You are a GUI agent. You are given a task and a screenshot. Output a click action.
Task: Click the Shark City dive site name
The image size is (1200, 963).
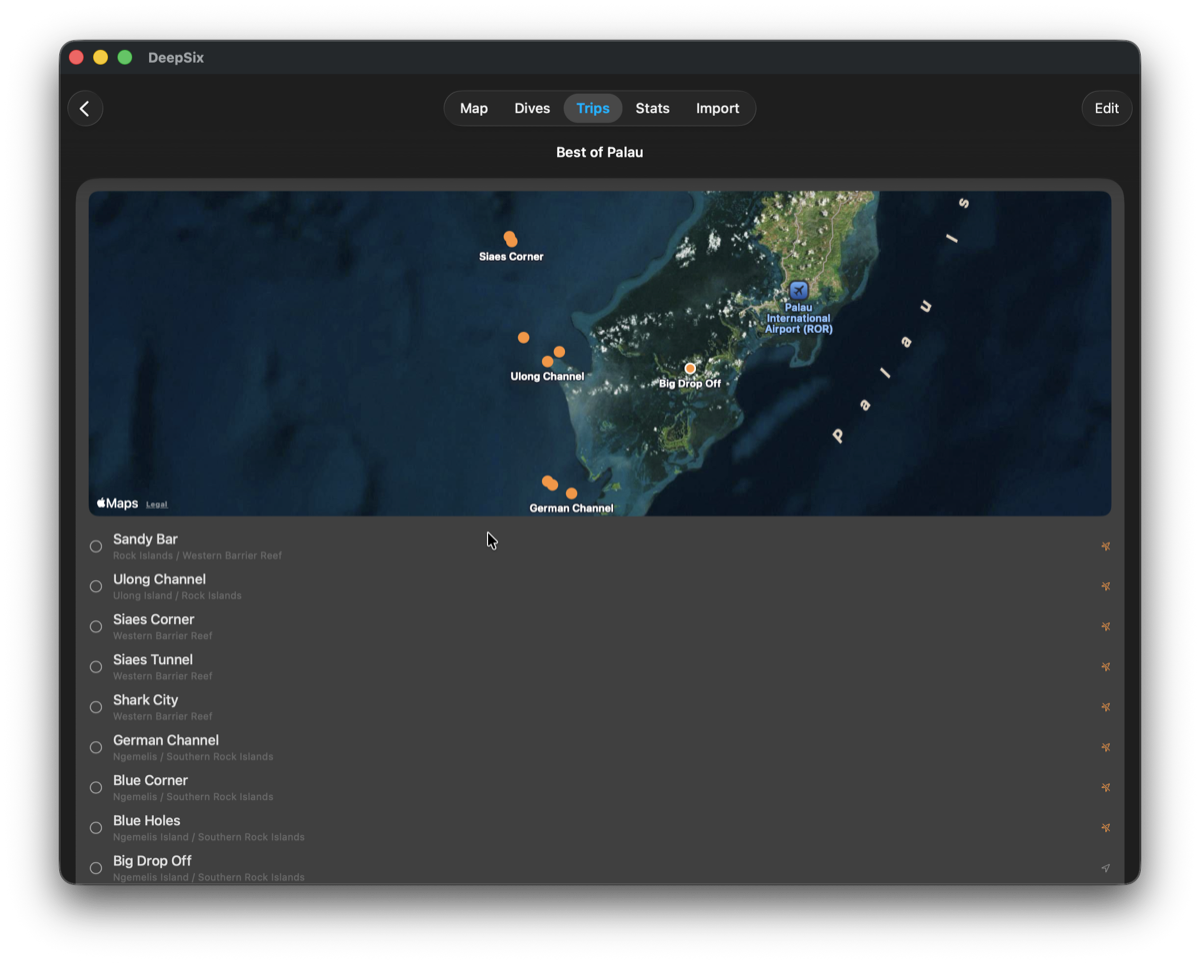[145, 700]
